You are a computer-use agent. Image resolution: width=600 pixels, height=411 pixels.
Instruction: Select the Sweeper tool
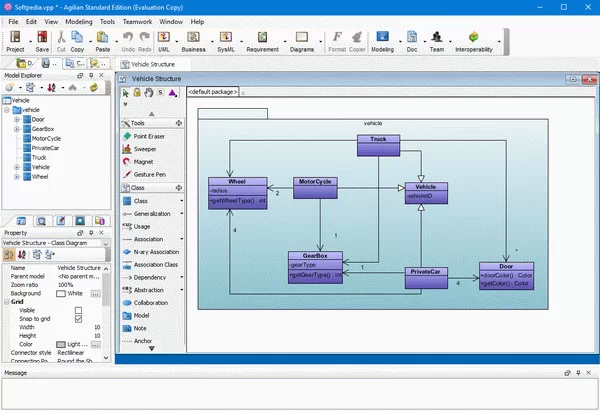point(150,148)
